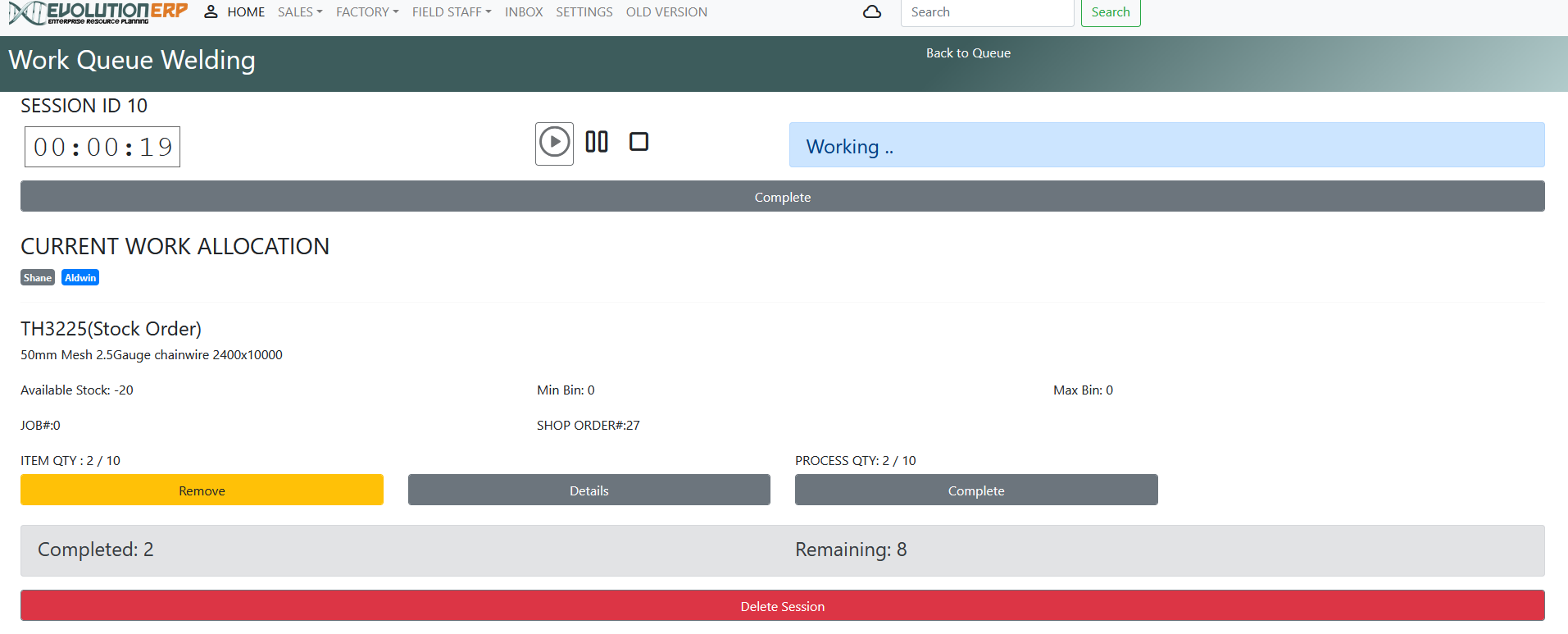Expand the Sales dropdown menu
This screenshot has height=634, width=1568.
point(300,12)
